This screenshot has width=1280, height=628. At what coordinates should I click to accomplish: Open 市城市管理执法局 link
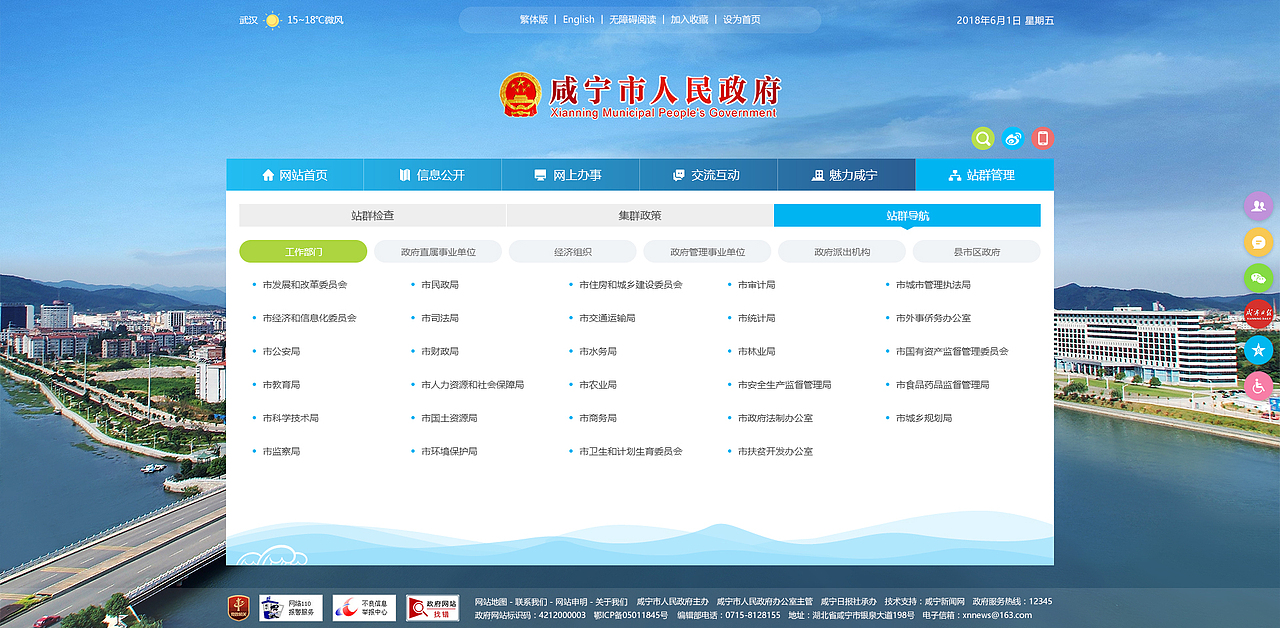[x=933, y=285]
